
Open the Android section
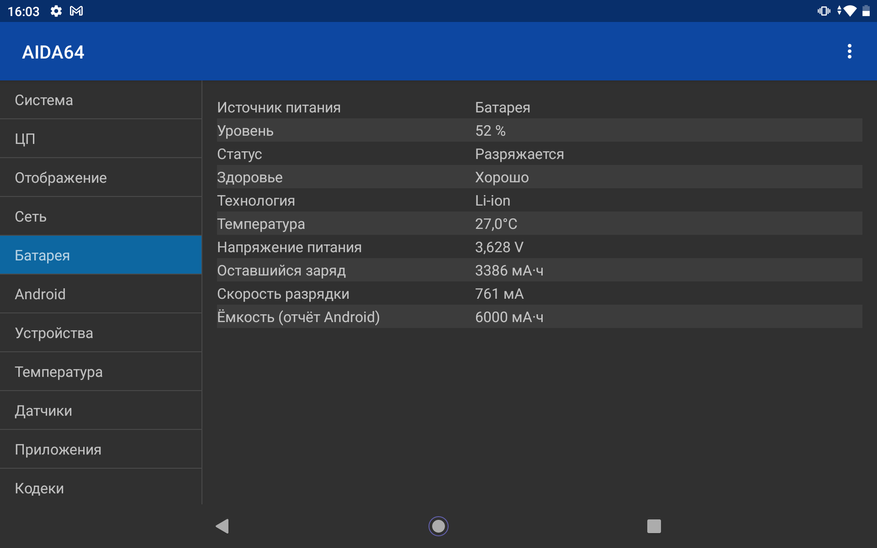pyautogui.click(x=101, y=294)
